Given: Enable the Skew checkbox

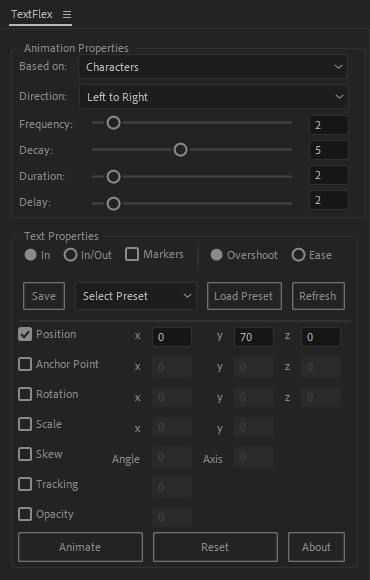Looking at the screenshot, I should [25, 454].
